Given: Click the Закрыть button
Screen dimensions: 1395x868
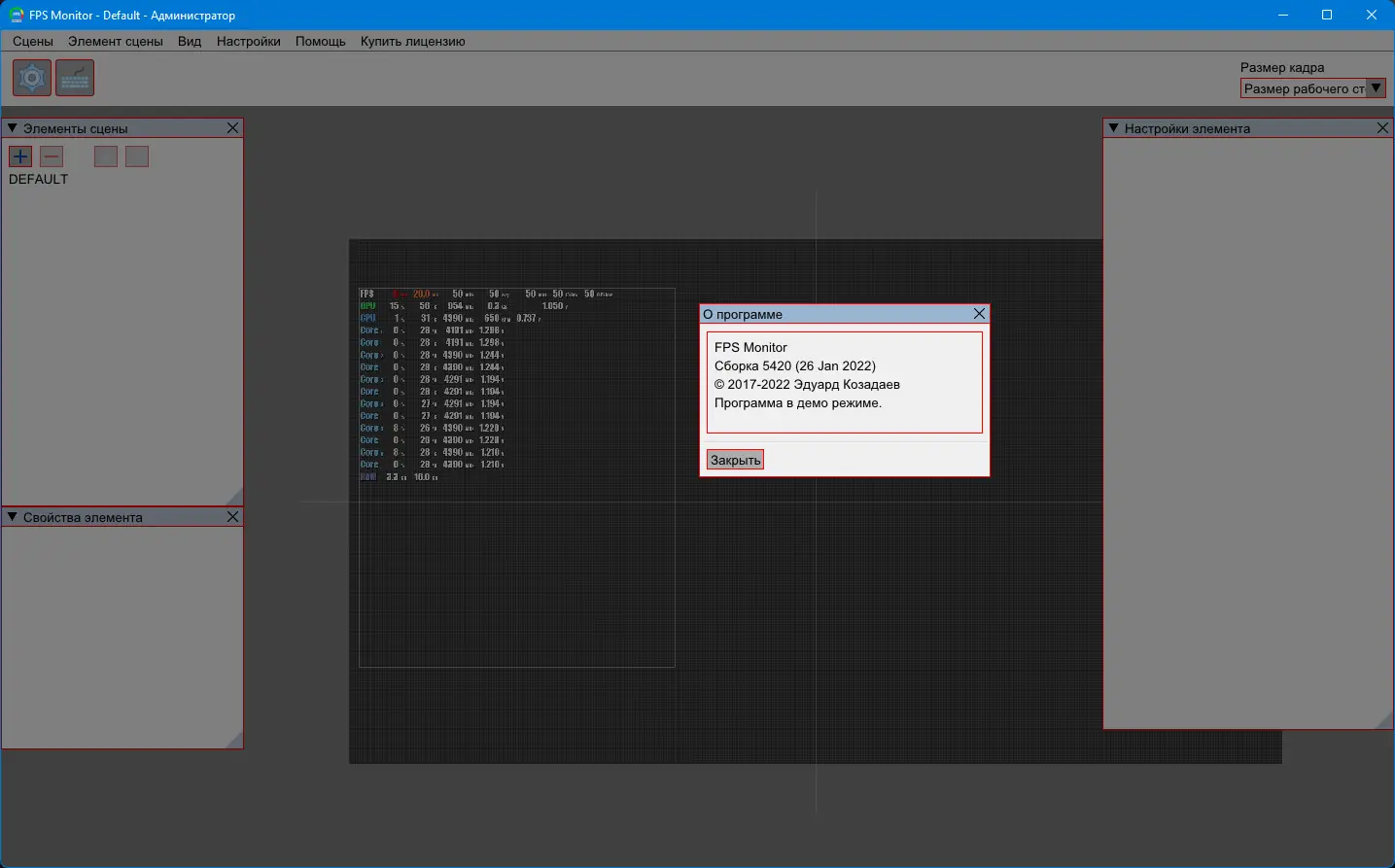Looking at the screenshot, I should (735, 460).
